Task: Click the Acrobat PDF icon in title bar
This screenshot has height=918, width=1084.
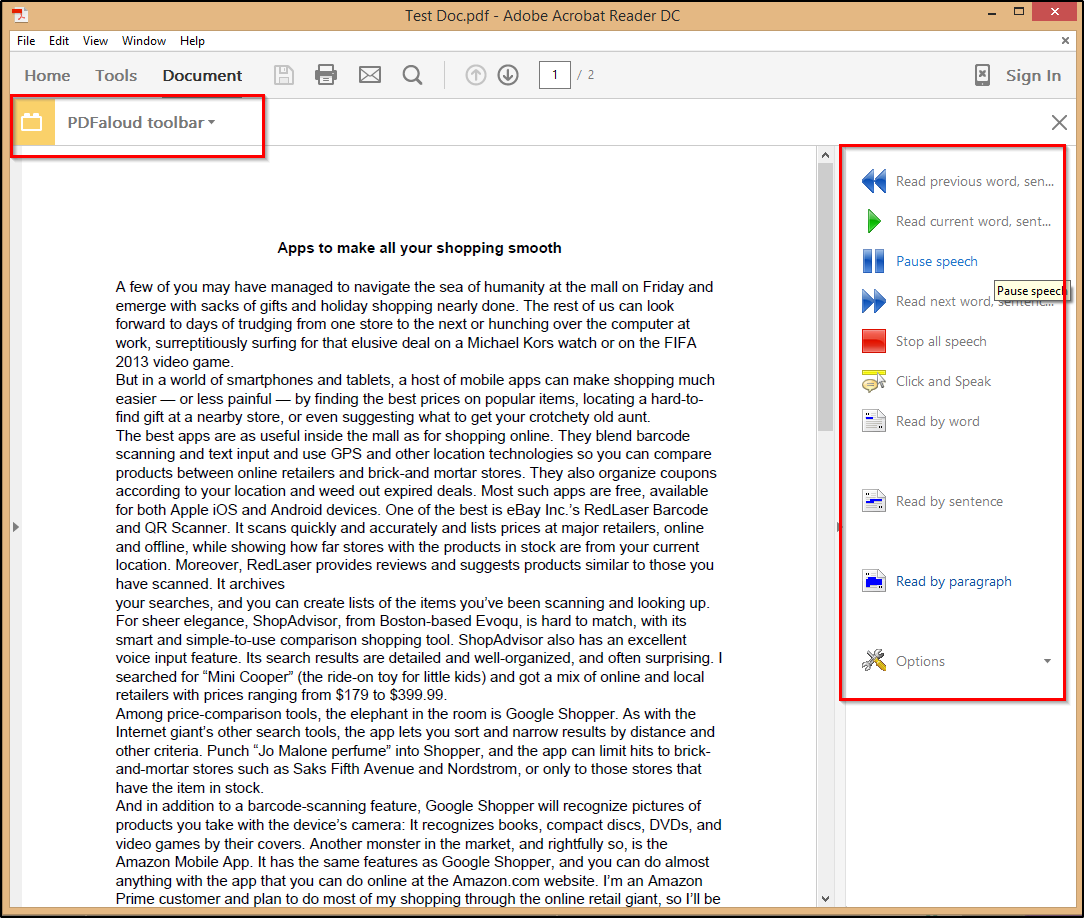Action: [x=19, y=15]
